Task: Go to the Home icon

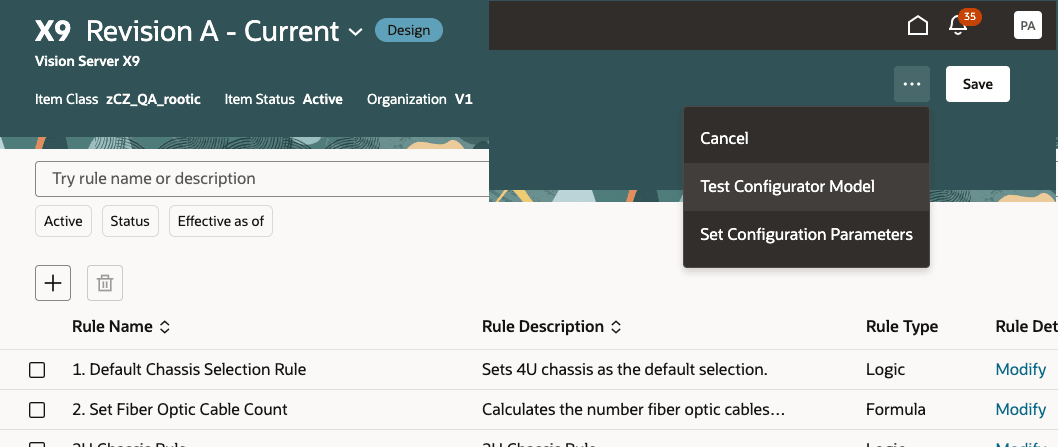Action: (x=917, y=27)
